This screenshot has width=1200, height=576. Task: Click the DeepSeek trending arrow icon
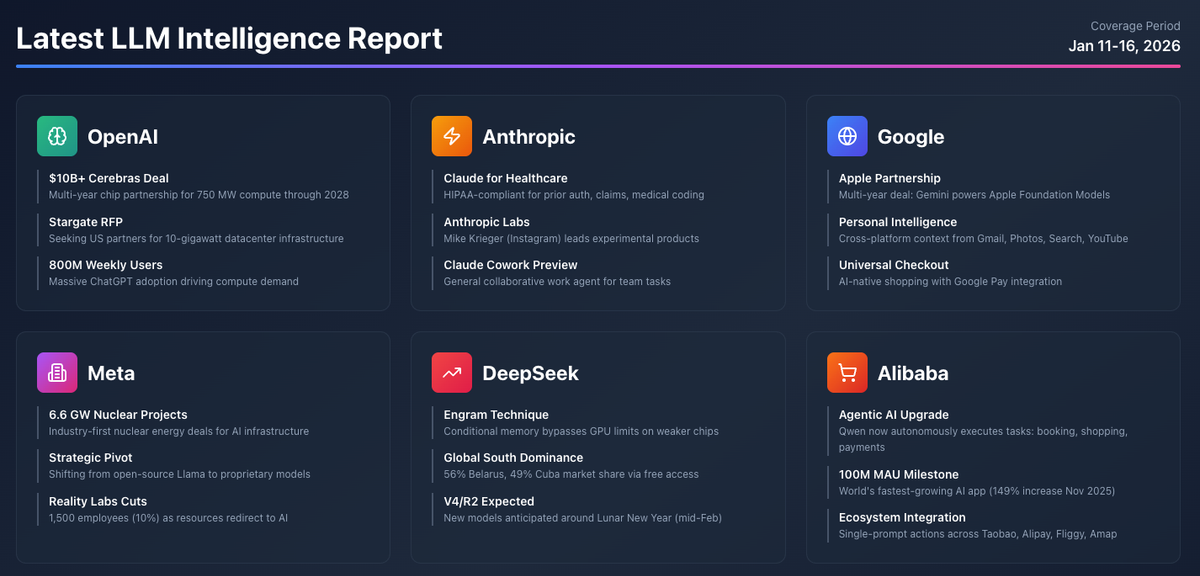452,372
